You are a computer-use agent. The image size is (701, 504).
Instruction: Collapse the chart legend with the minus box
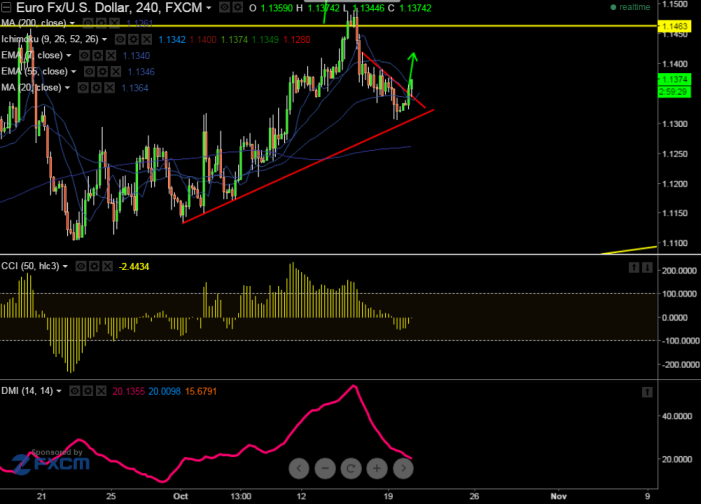pos(6,7)
